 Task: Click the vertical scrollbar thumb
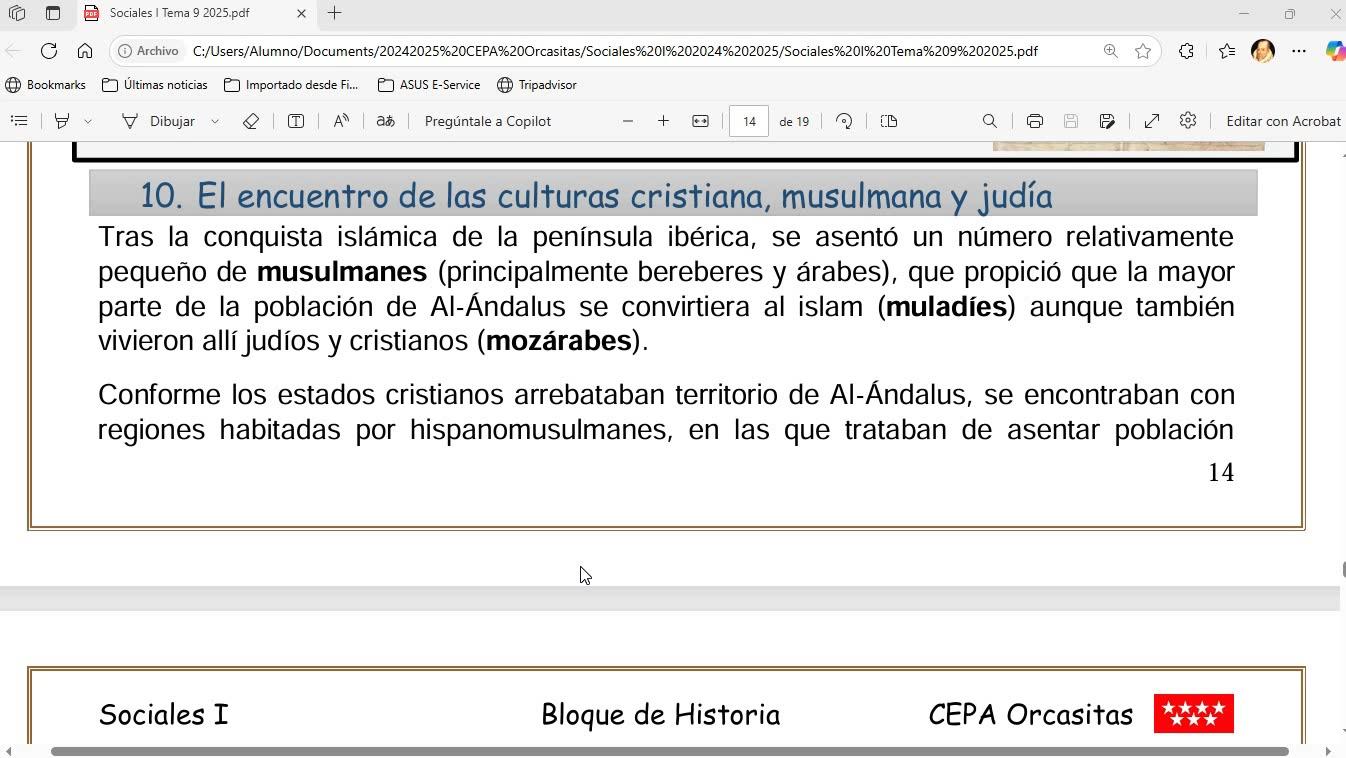pyautogui.click(x=1344, y=570)
